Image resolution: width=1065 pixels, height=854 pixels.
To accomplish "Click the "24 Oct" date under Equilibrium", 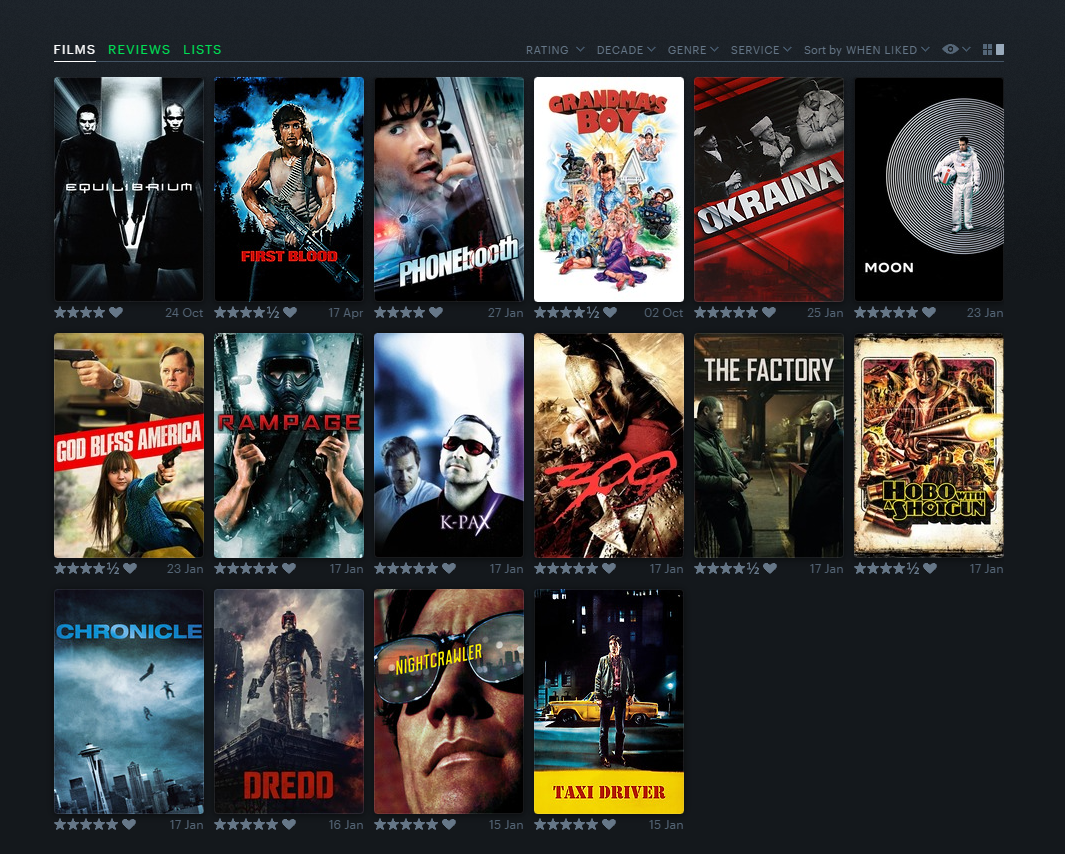I will click(184, 313).
